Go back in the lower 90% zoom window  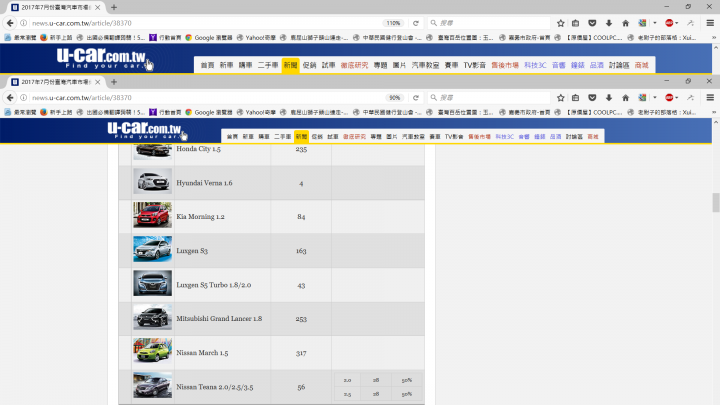click(10, 97)
